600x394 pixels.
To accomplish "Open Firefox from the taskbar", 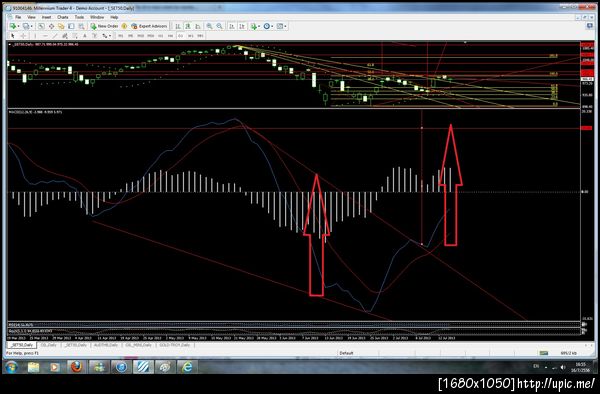I will 77,367.
